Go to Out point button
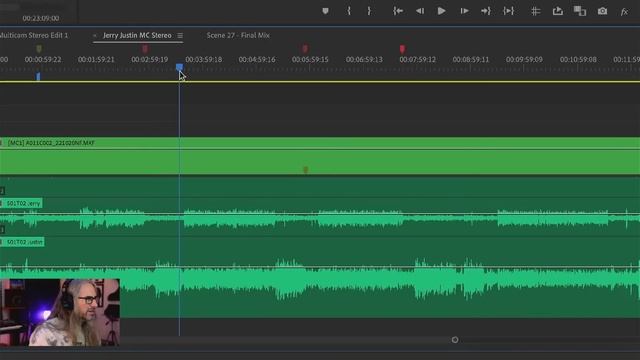Viewport: 640px width, 360px height. click(486, 11)
